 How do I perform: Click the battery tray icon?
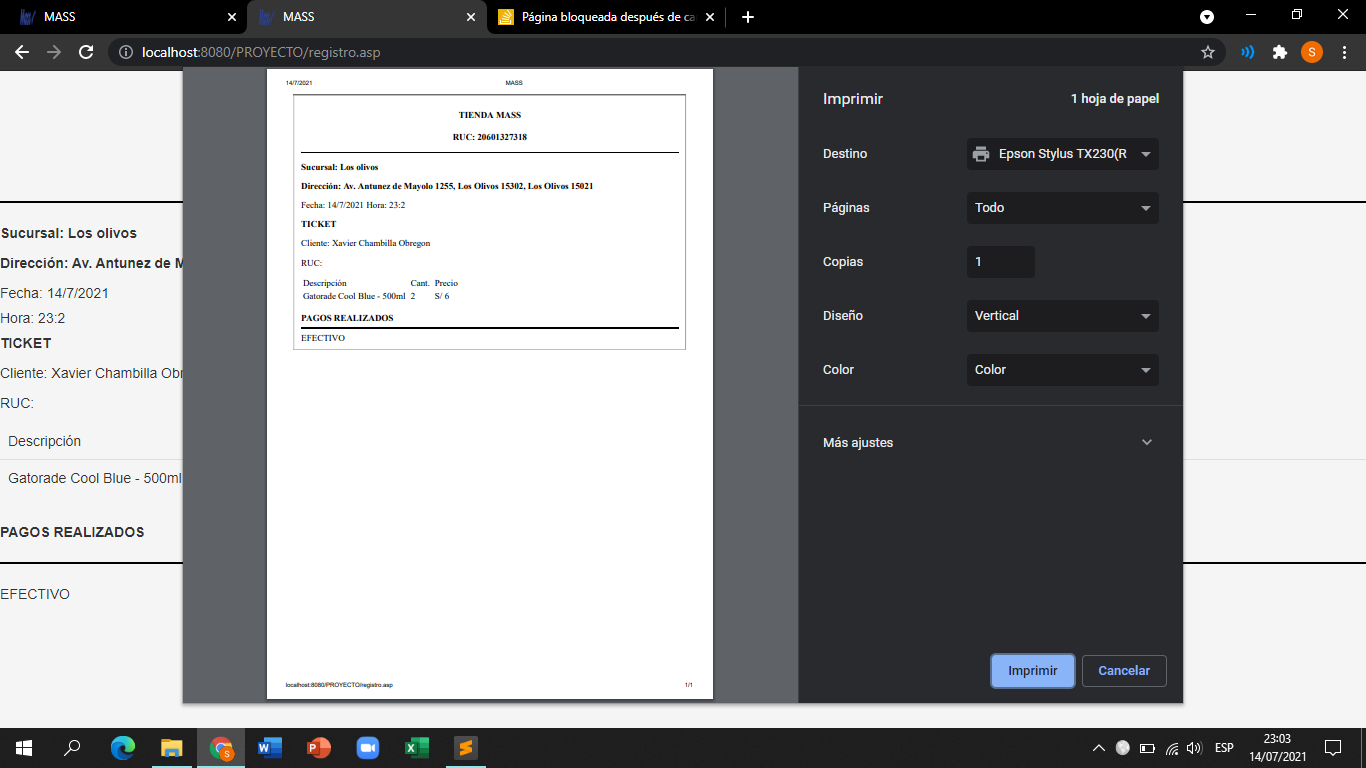(1147, 748)
